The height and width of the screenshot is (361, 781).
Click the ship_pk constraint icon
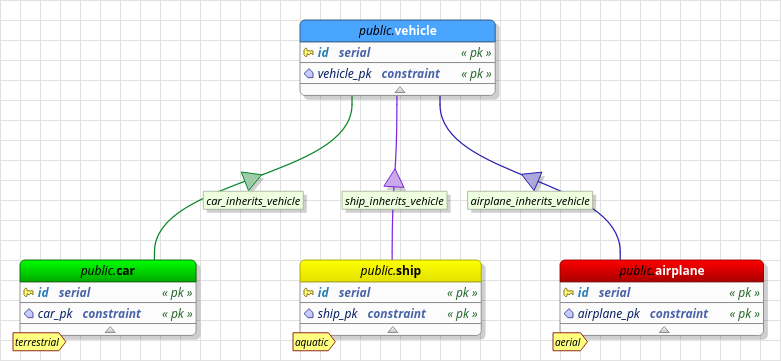tap(309, 314)
